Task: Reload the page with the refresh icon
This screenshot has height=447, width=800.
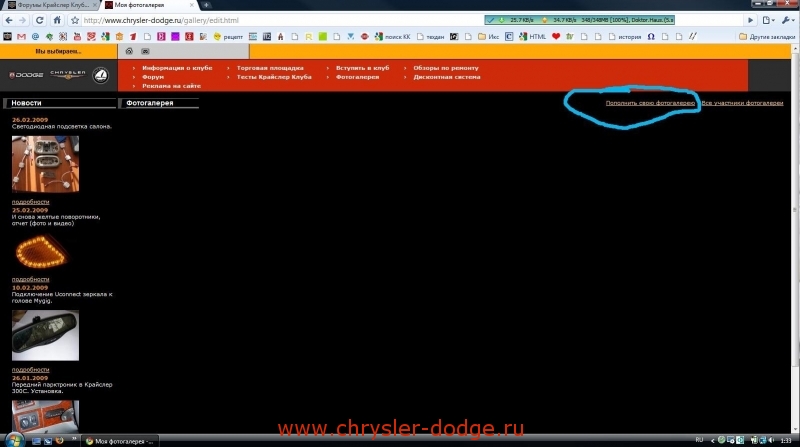Action: (39, 20)
